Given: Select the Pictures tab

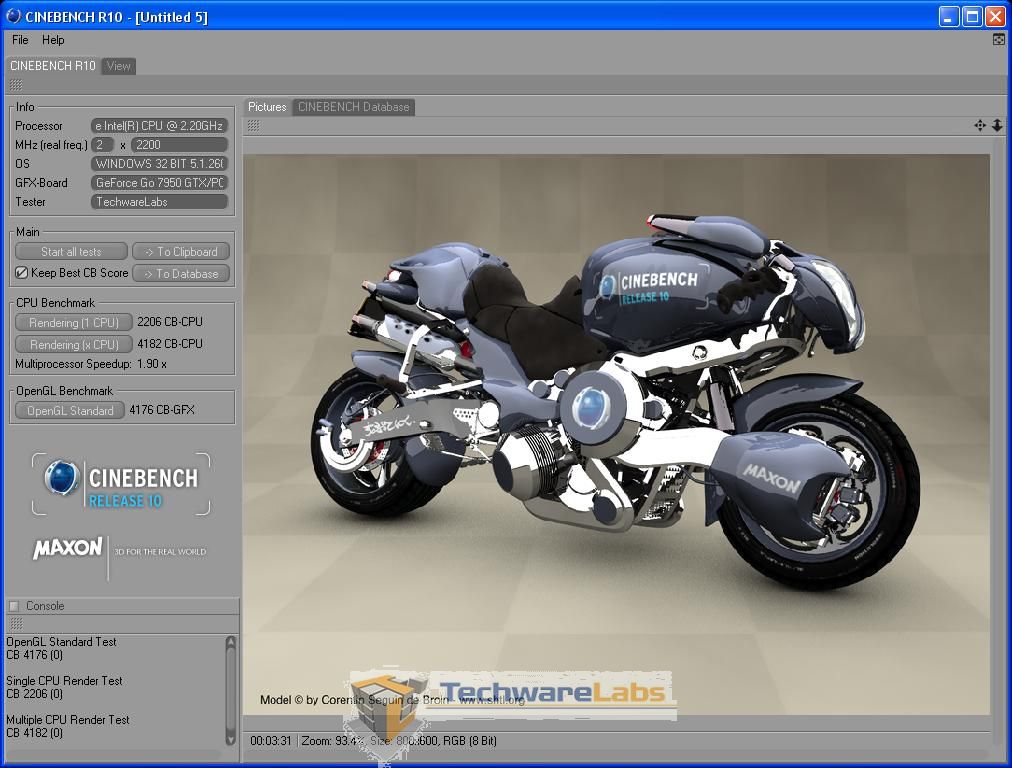Looking at the screenshot, I should tap(267, 107).
